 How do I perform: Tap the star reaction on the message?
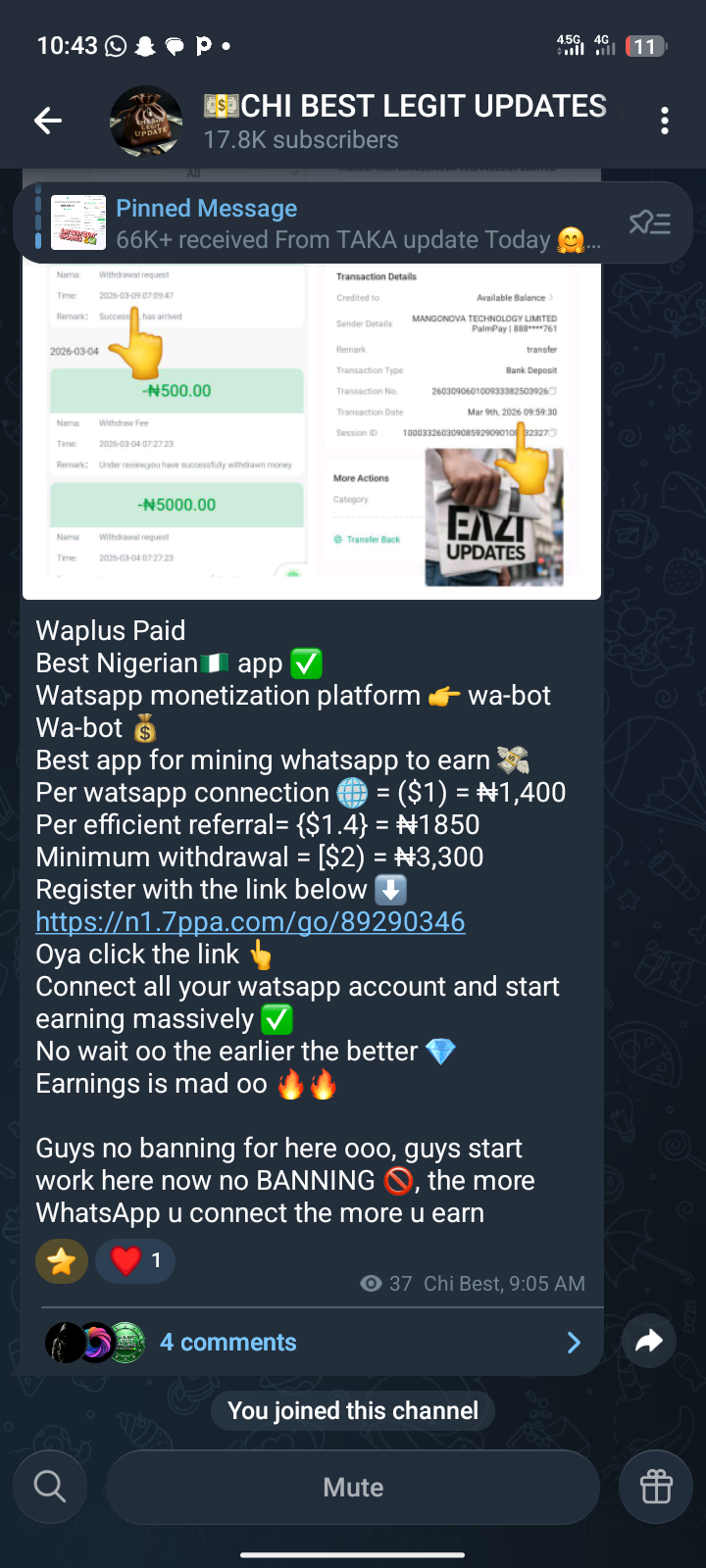coord(62,1261)
